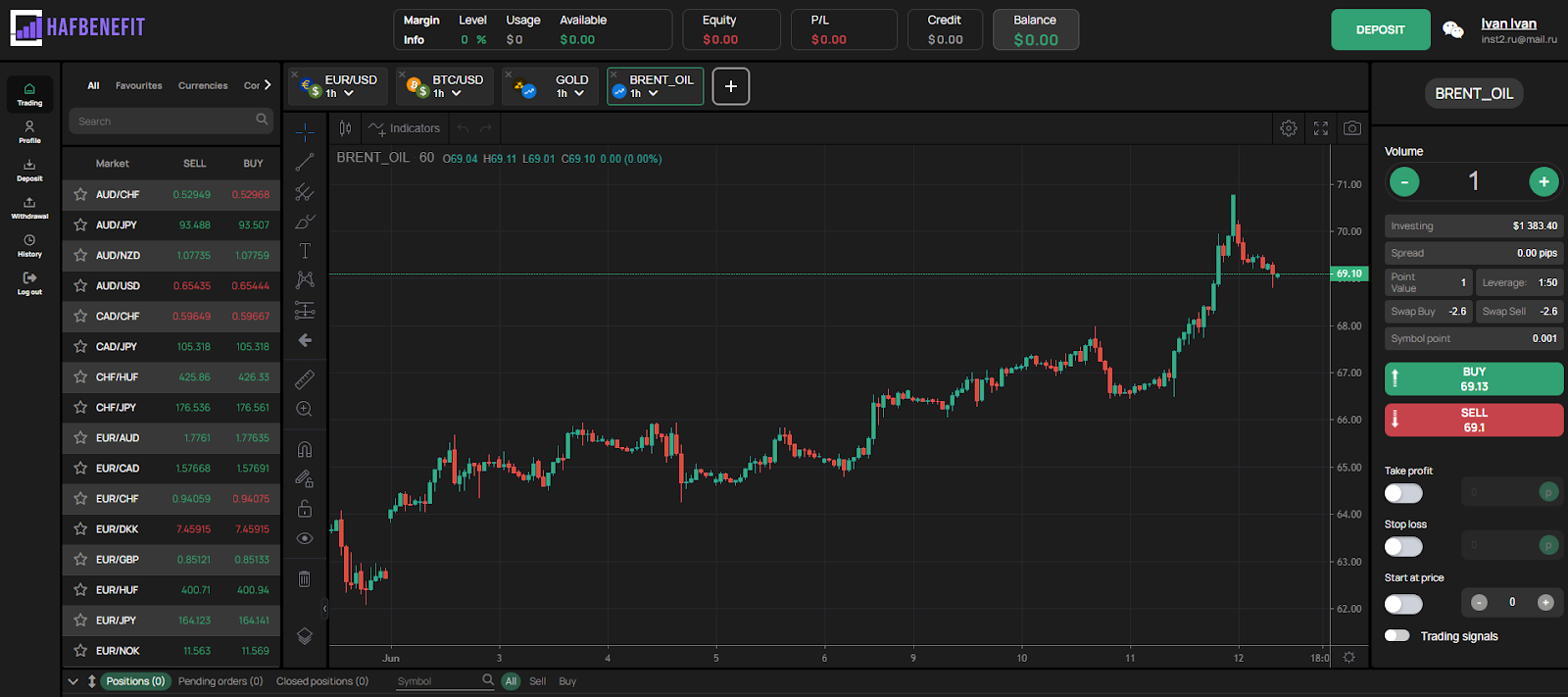Click the market Search field

click(171, 122)
